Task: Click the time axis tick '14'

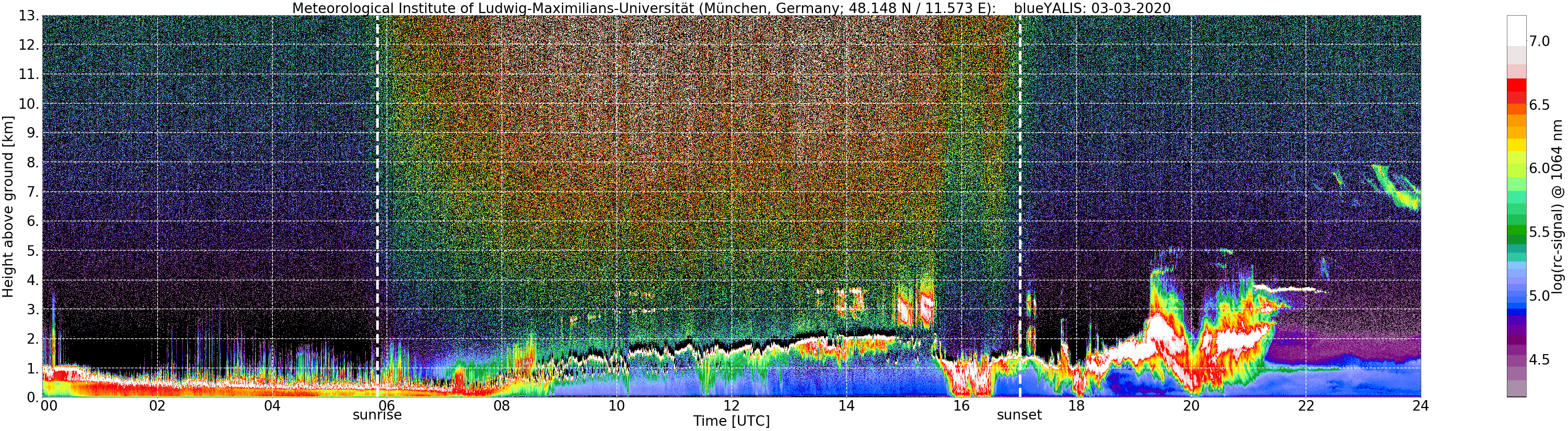Action: point(846,406)
